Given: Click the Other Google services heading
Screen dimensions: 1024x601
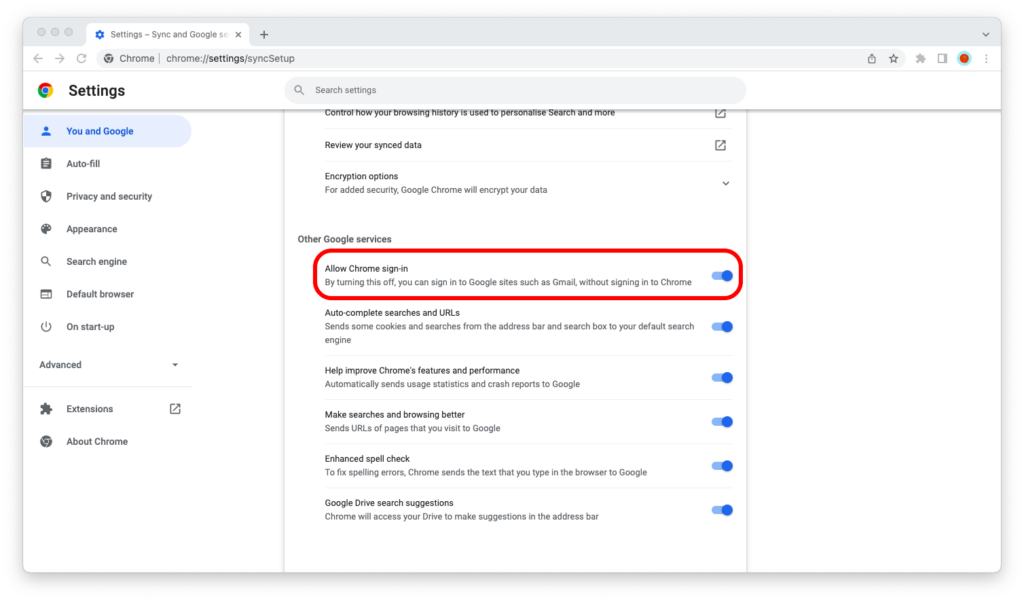Looking at the screenshot, I should click(345, 239).
